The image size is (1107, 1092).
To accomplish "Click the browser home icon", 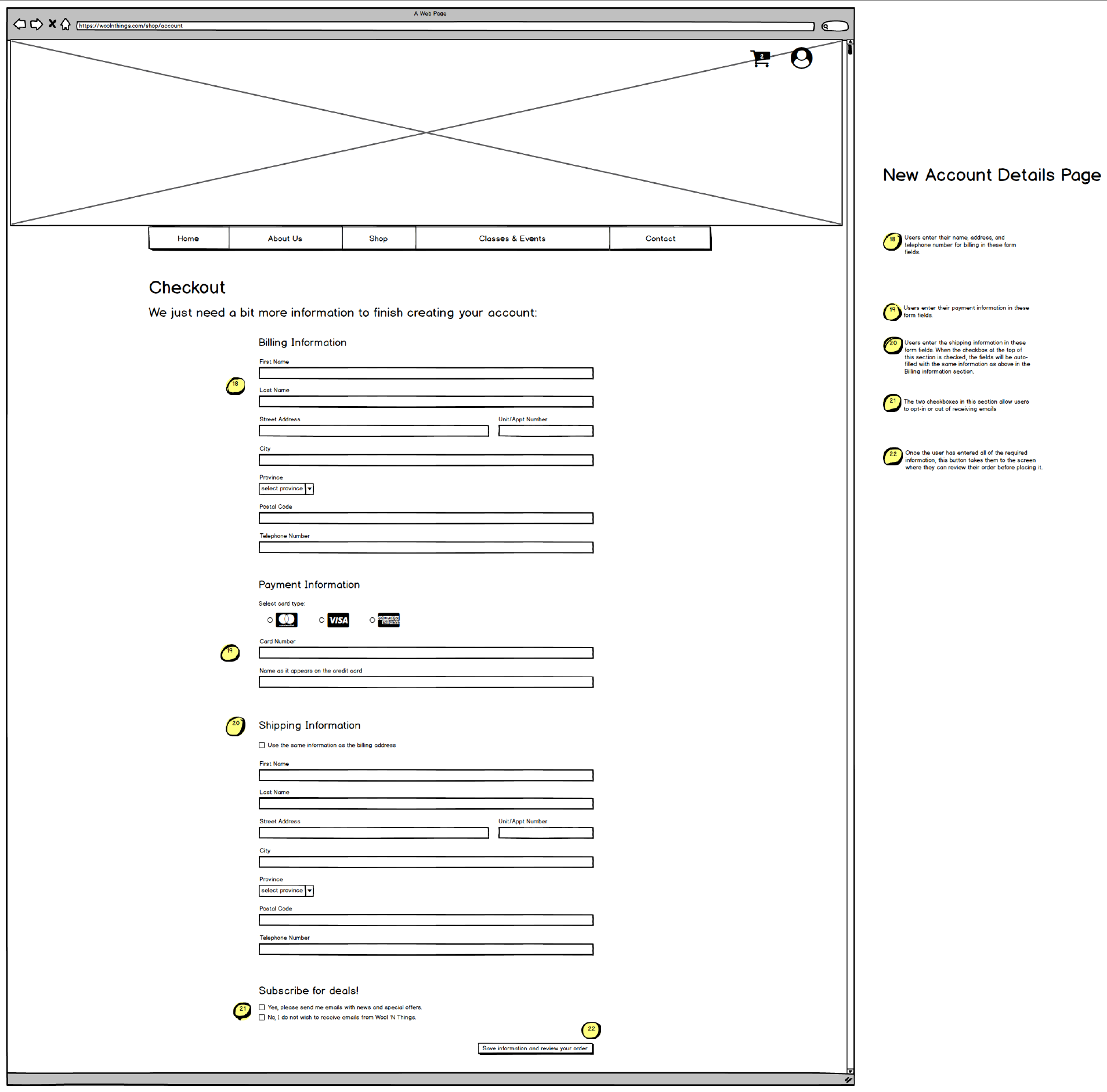I will click(66, 24).
